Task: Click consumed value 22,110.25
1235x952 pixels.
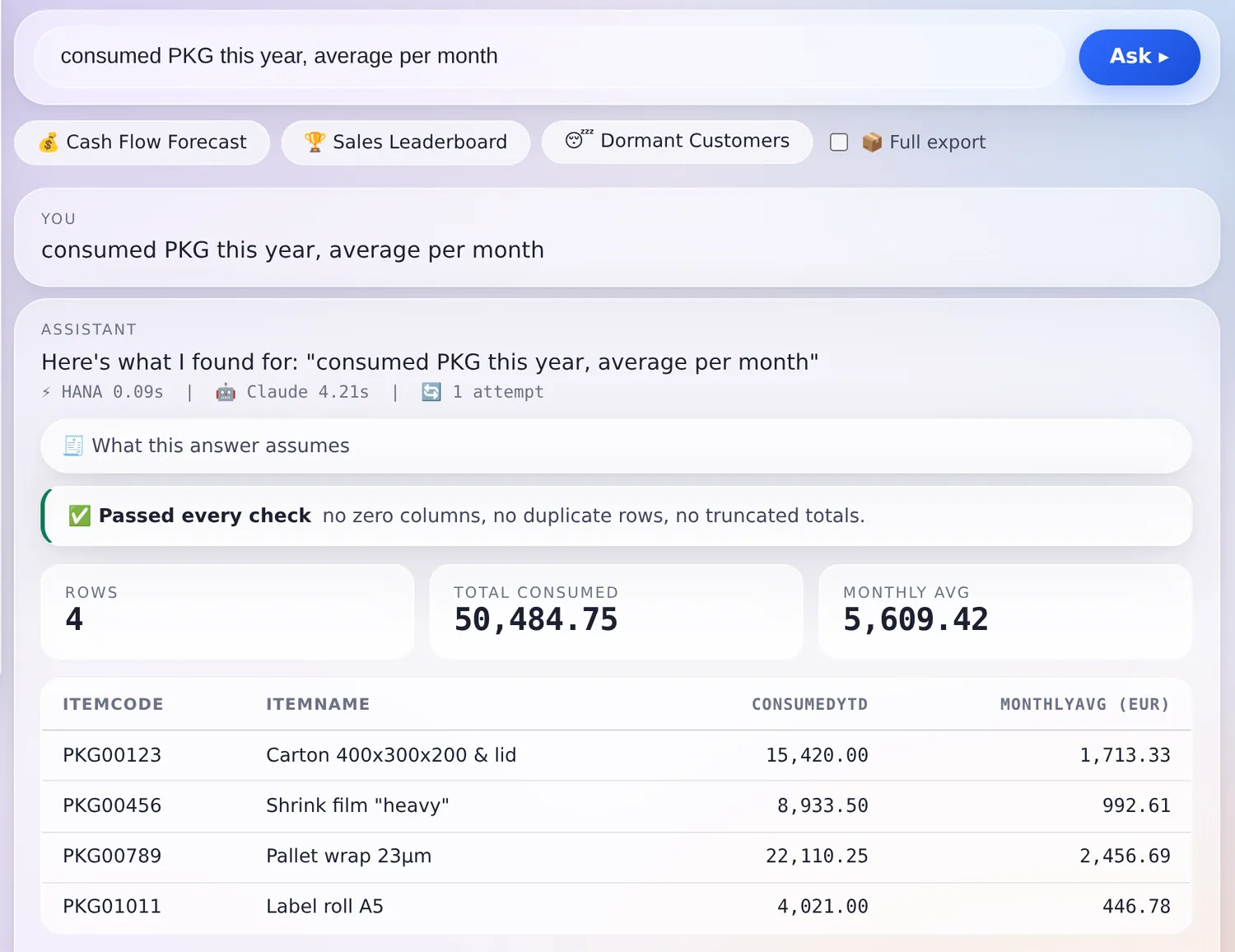Action: 817,856
